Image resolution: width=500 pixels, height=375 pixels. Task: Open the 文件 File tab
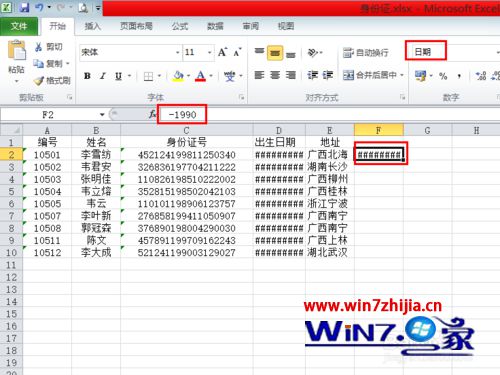[19, 26]
